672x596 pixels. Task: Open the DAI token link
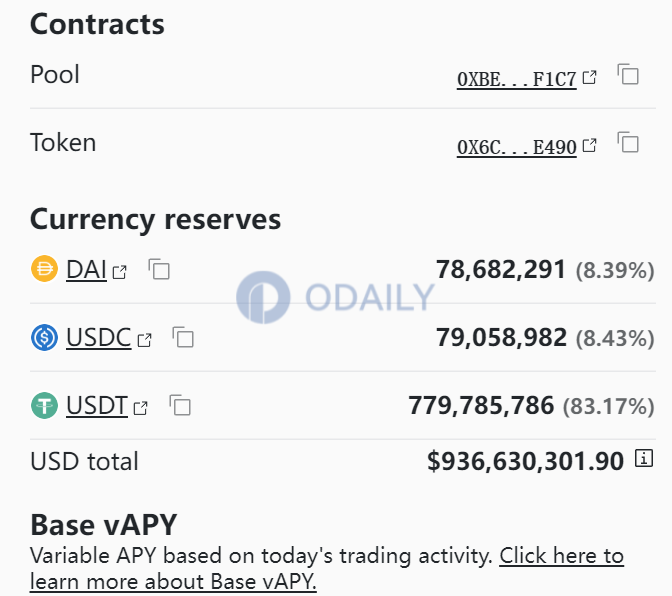(86, 269)
